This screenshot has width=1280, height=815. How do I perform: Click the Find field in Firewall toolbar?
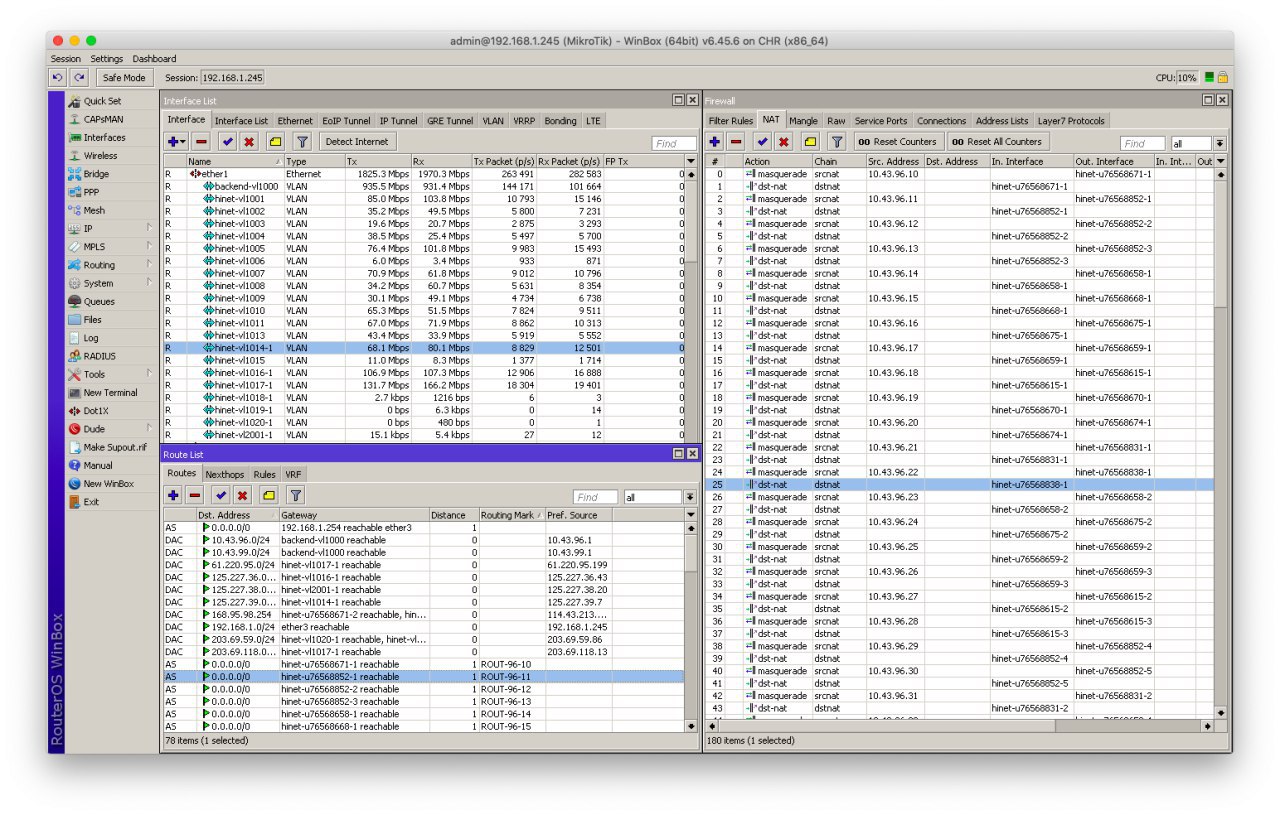click(1143, 144)
